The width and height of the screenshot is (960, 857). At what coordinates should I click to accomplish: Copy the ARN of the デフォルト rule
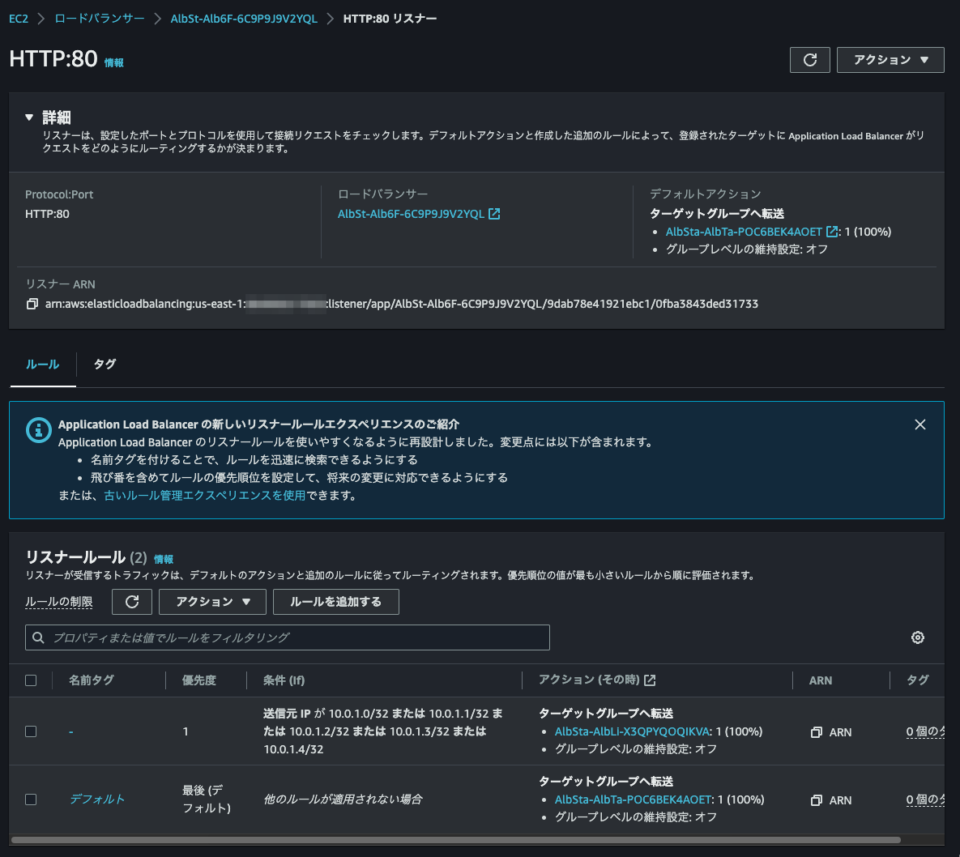[x=820, y=800]
